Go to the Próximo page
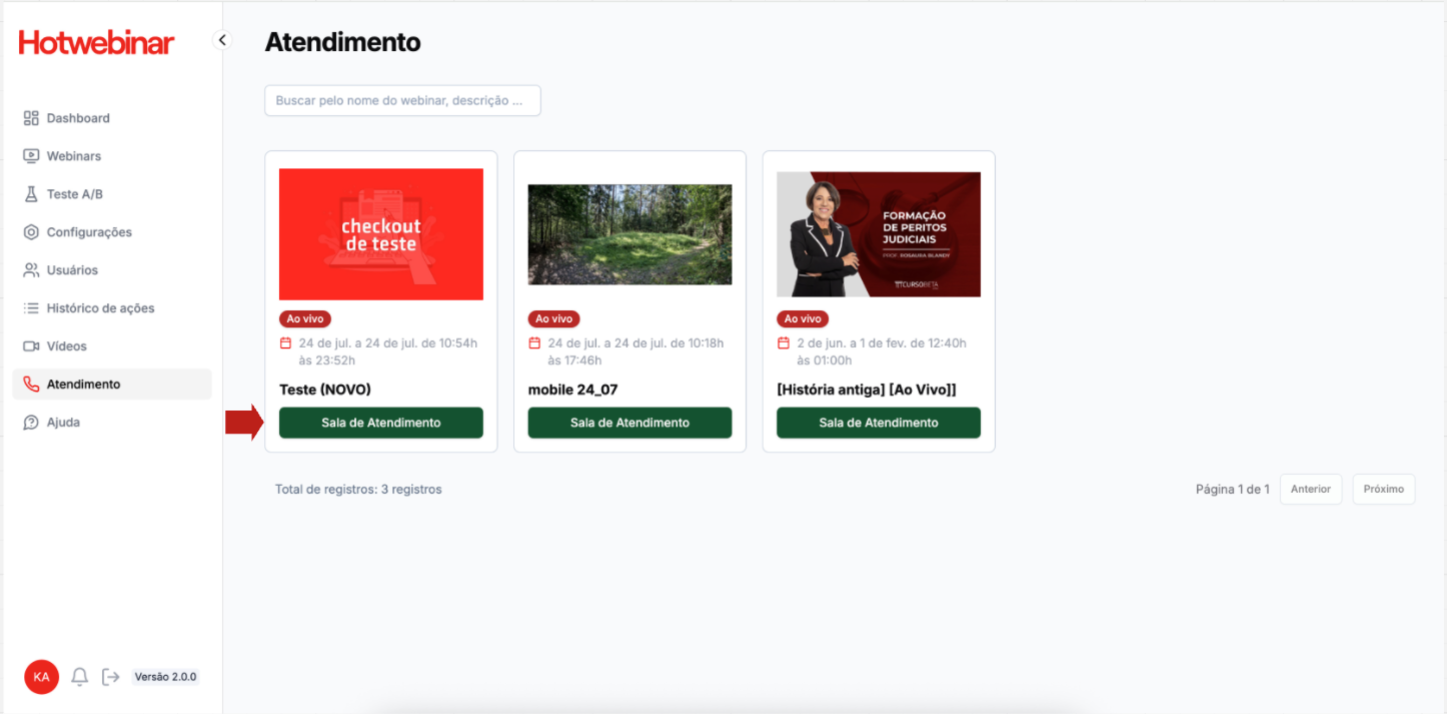1447x714 pixels. click(1384, 489)
